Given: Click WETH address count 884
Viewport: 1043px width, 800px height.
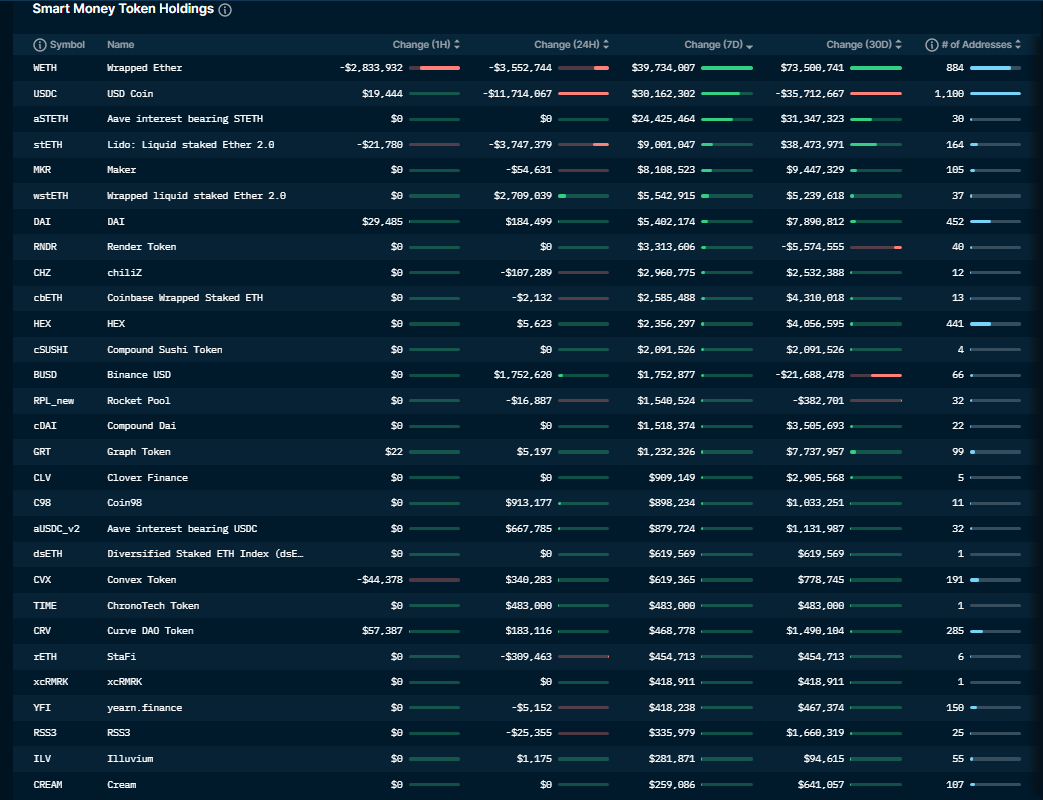Looking at the screenshot, I should [x=955, y=68].
